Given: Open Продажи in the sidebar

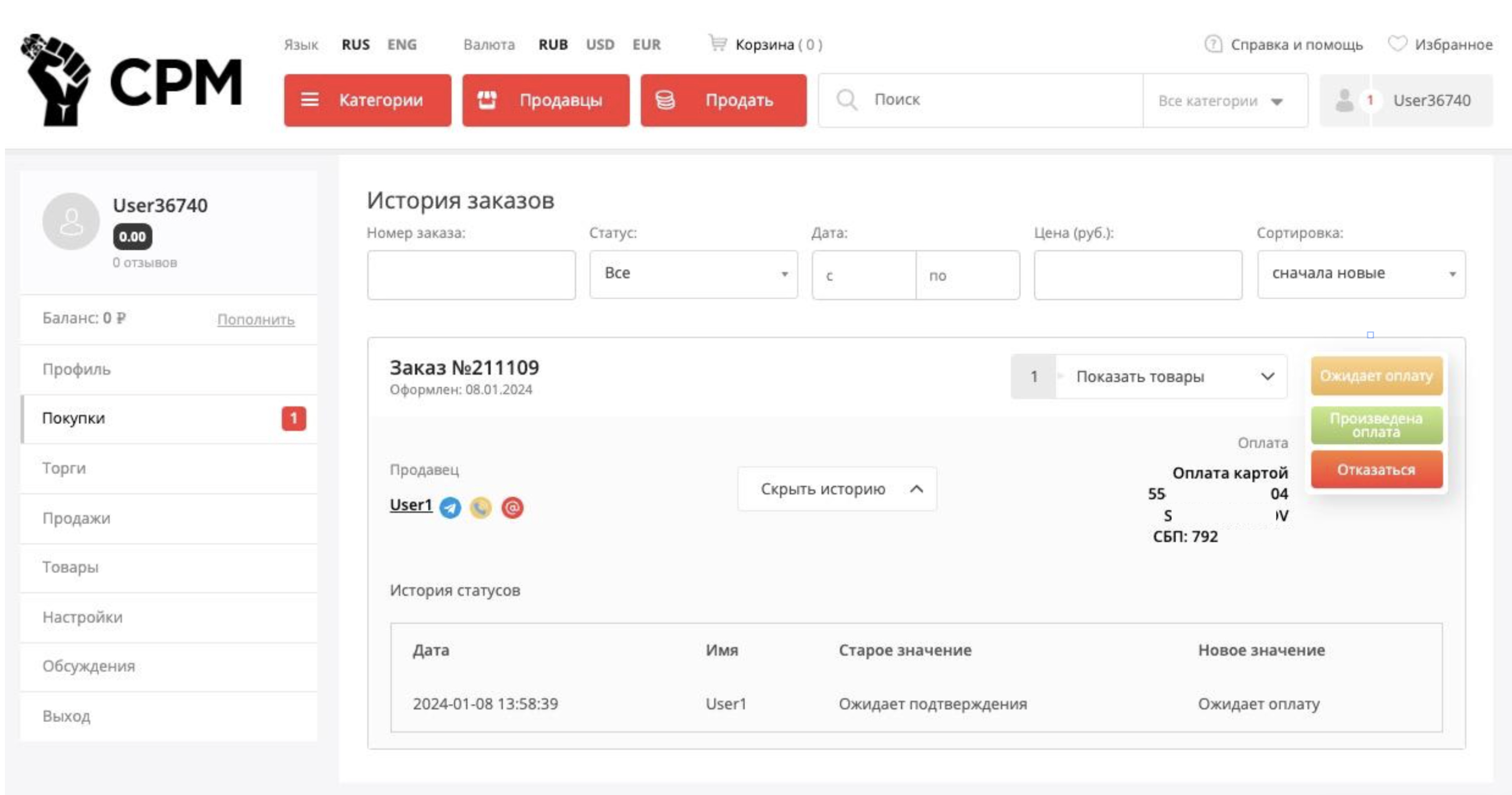Looking at the screenshot, I should 169,519.
